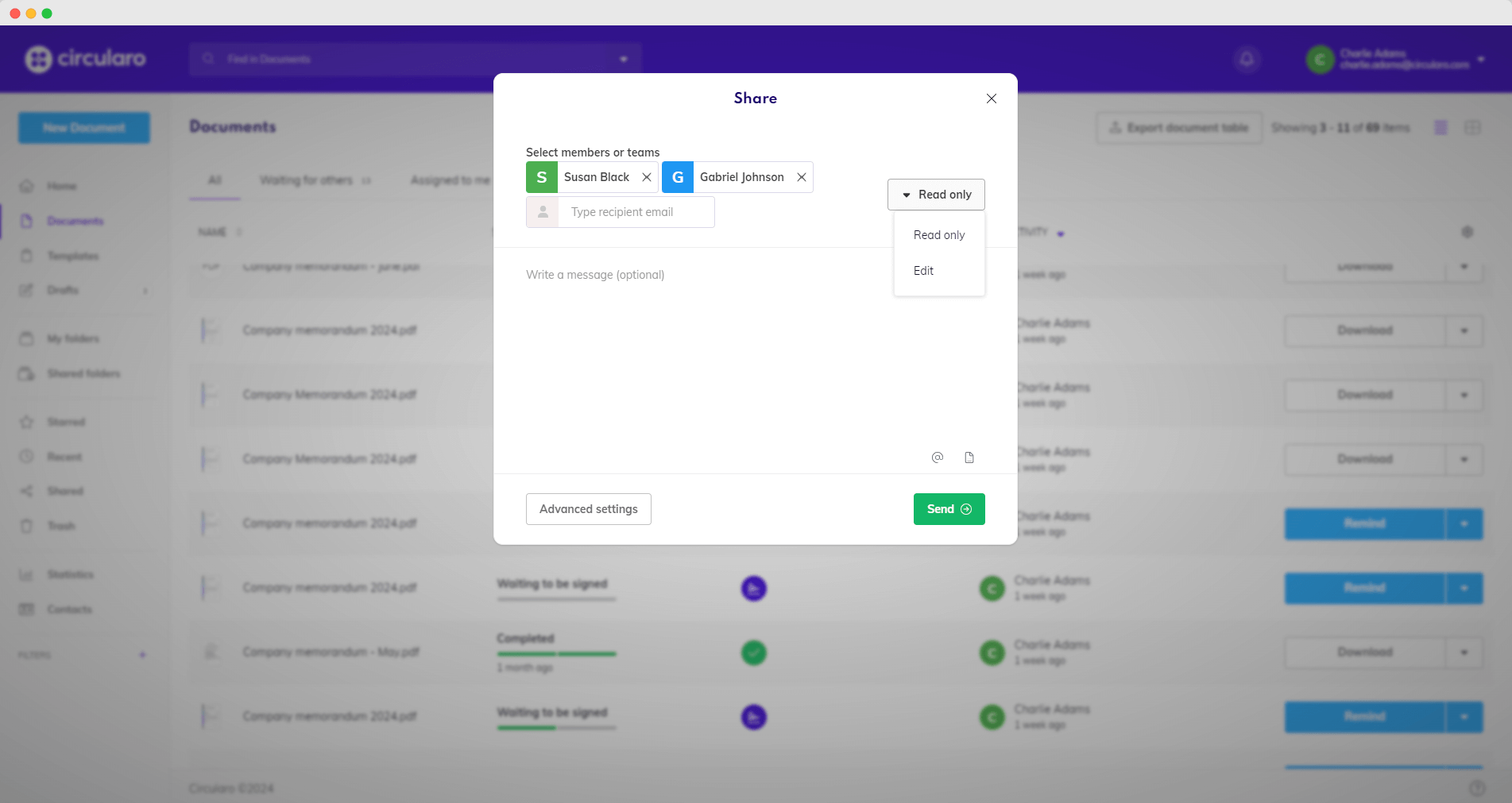Click the @ mention icon in message
The image size is (1512, 803).
coord(938,457)
